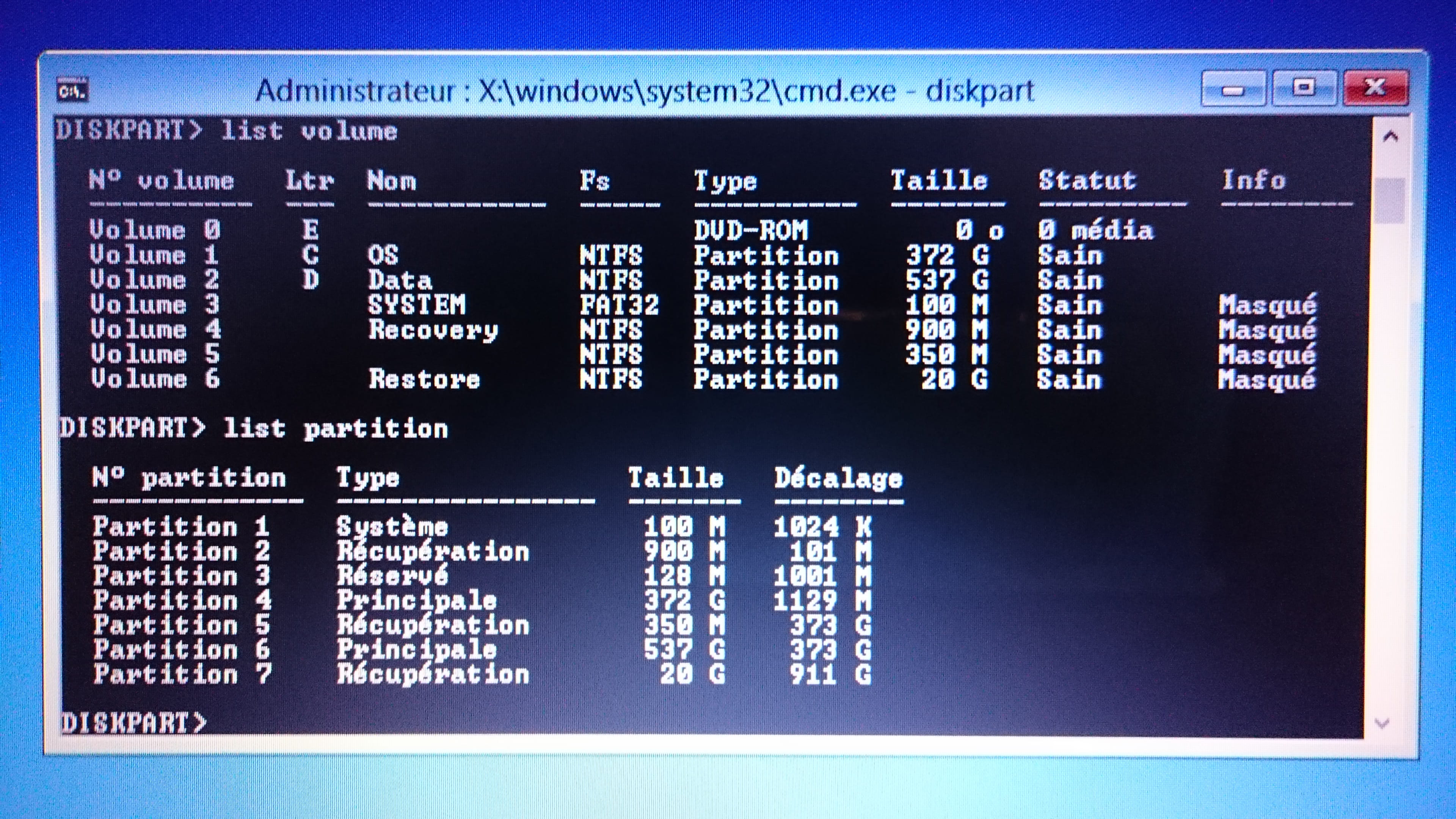Screen dimensions: 1456x819
Task: Click the '1129 M' offset value
Action: pos(822,600)
